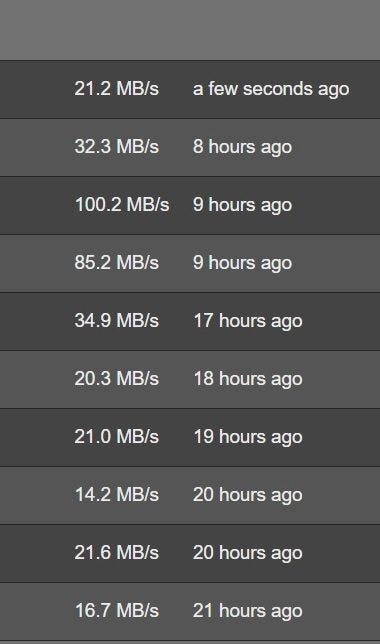Screen dimensions: 380x644
Task: Click the '21 hours ago' timestamp
Action: (248, 612)
